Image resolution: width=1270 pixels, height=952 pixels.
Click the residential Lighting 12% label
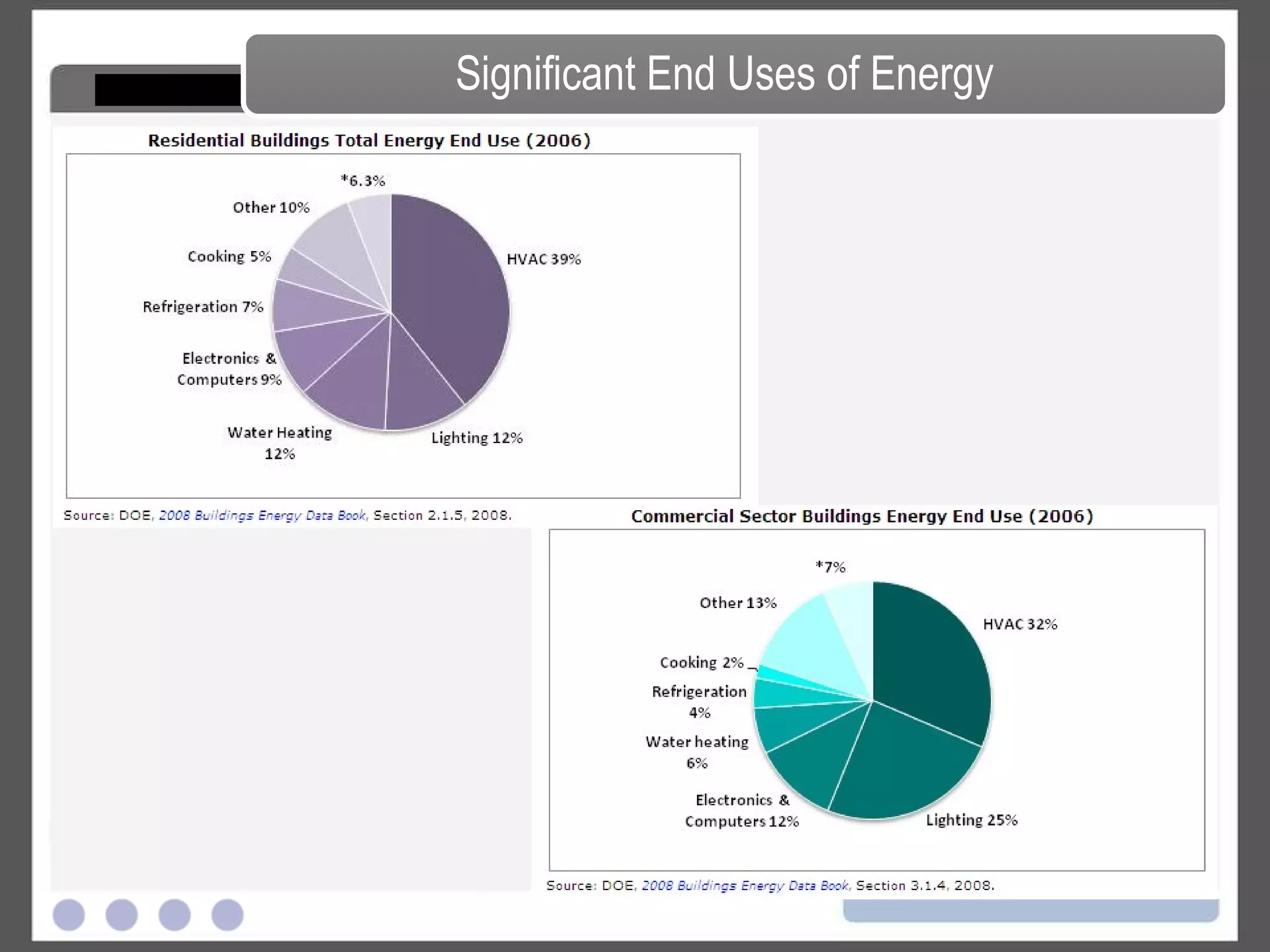[x=477, y=438]
